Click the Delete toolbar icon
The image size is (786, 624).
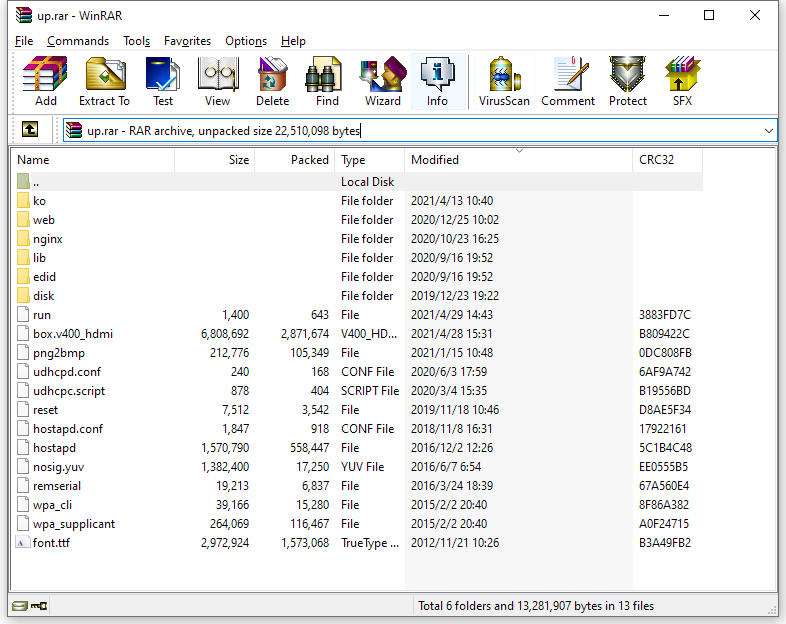272,74
